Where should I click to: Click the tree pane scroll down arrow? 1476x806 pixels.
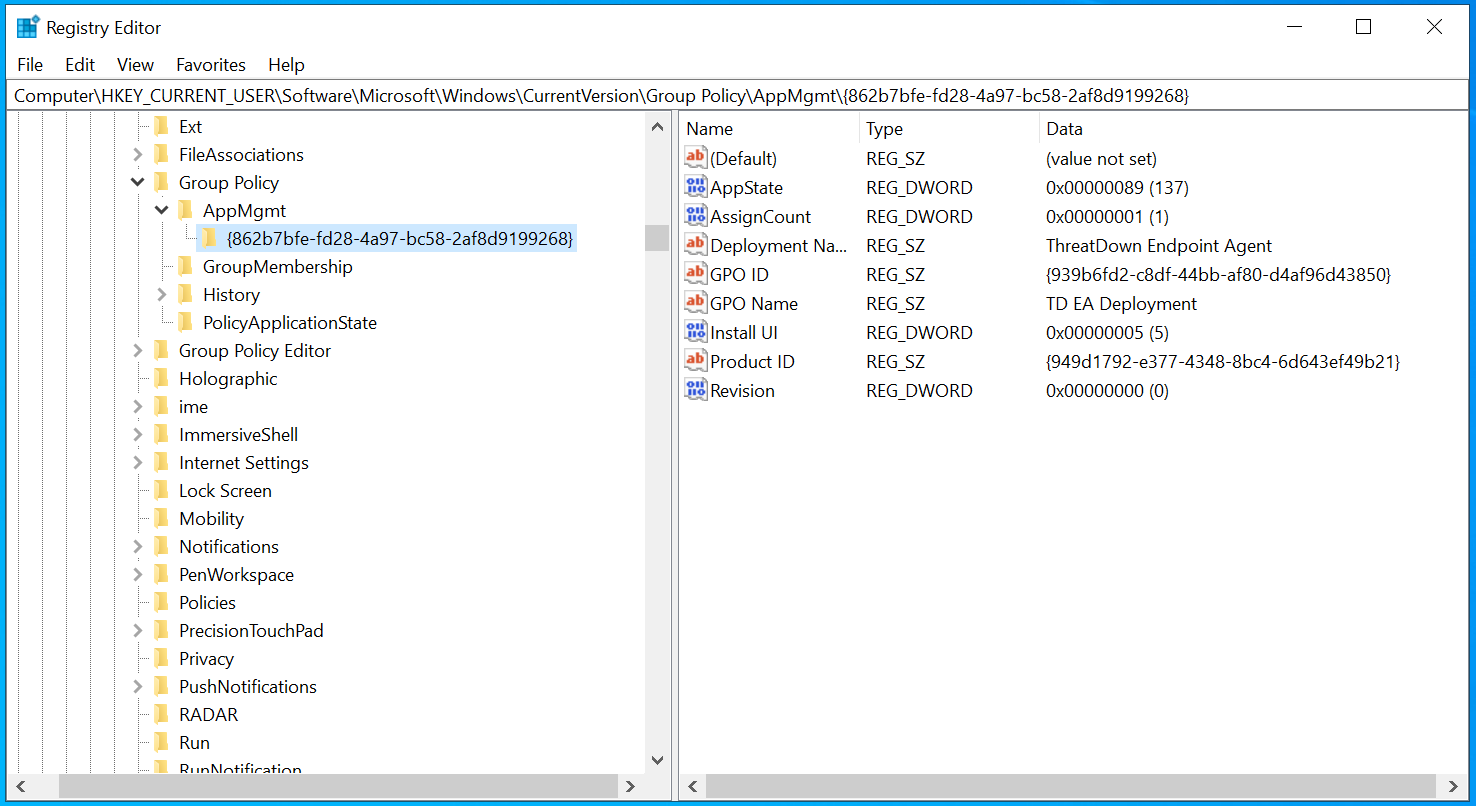click(x=657, y=761)
